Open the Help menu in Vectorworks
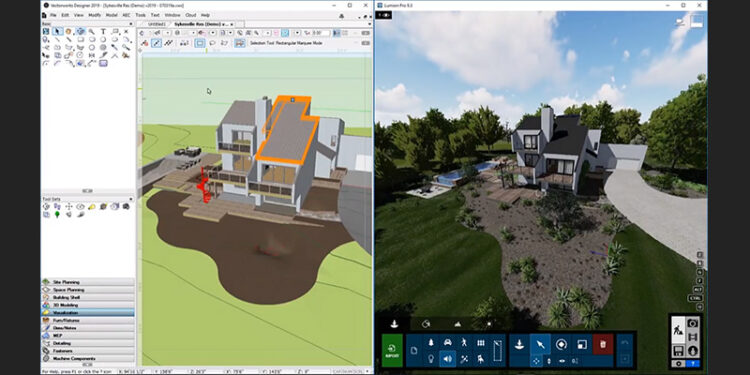750x375 pixels. pos(205,15)
